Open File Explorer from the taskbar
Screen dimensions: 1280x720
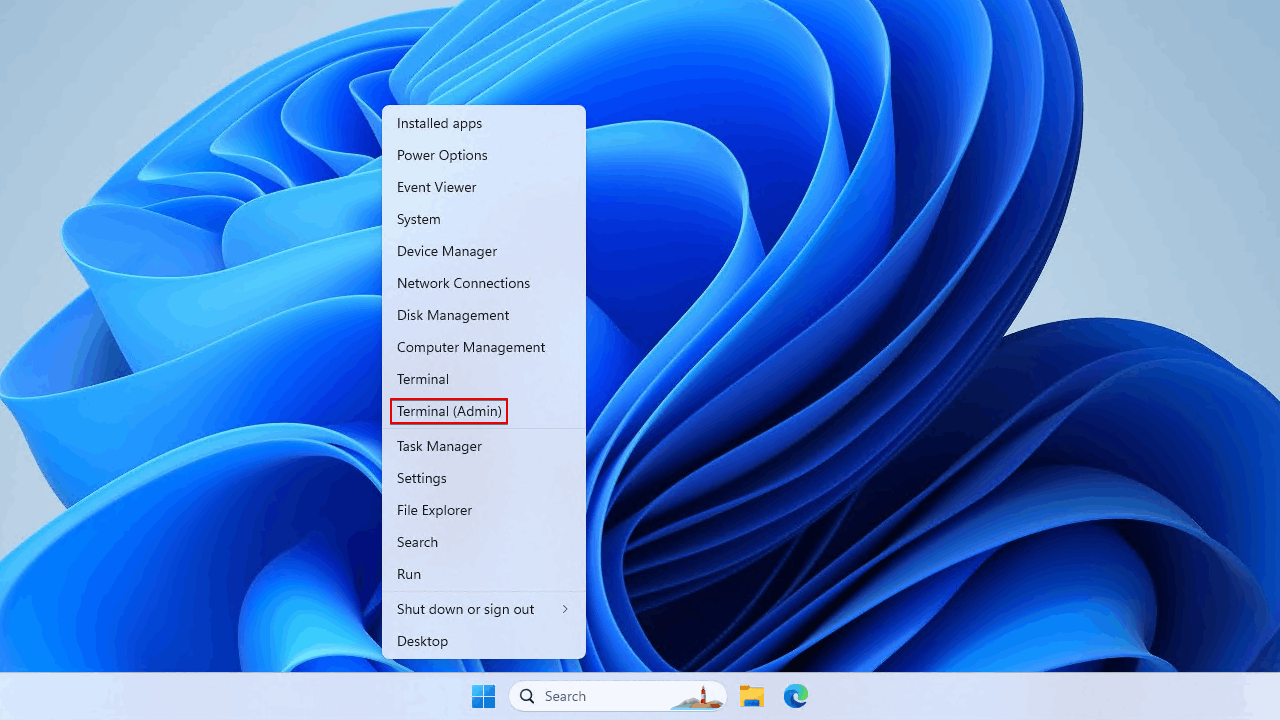coord(751,696)
